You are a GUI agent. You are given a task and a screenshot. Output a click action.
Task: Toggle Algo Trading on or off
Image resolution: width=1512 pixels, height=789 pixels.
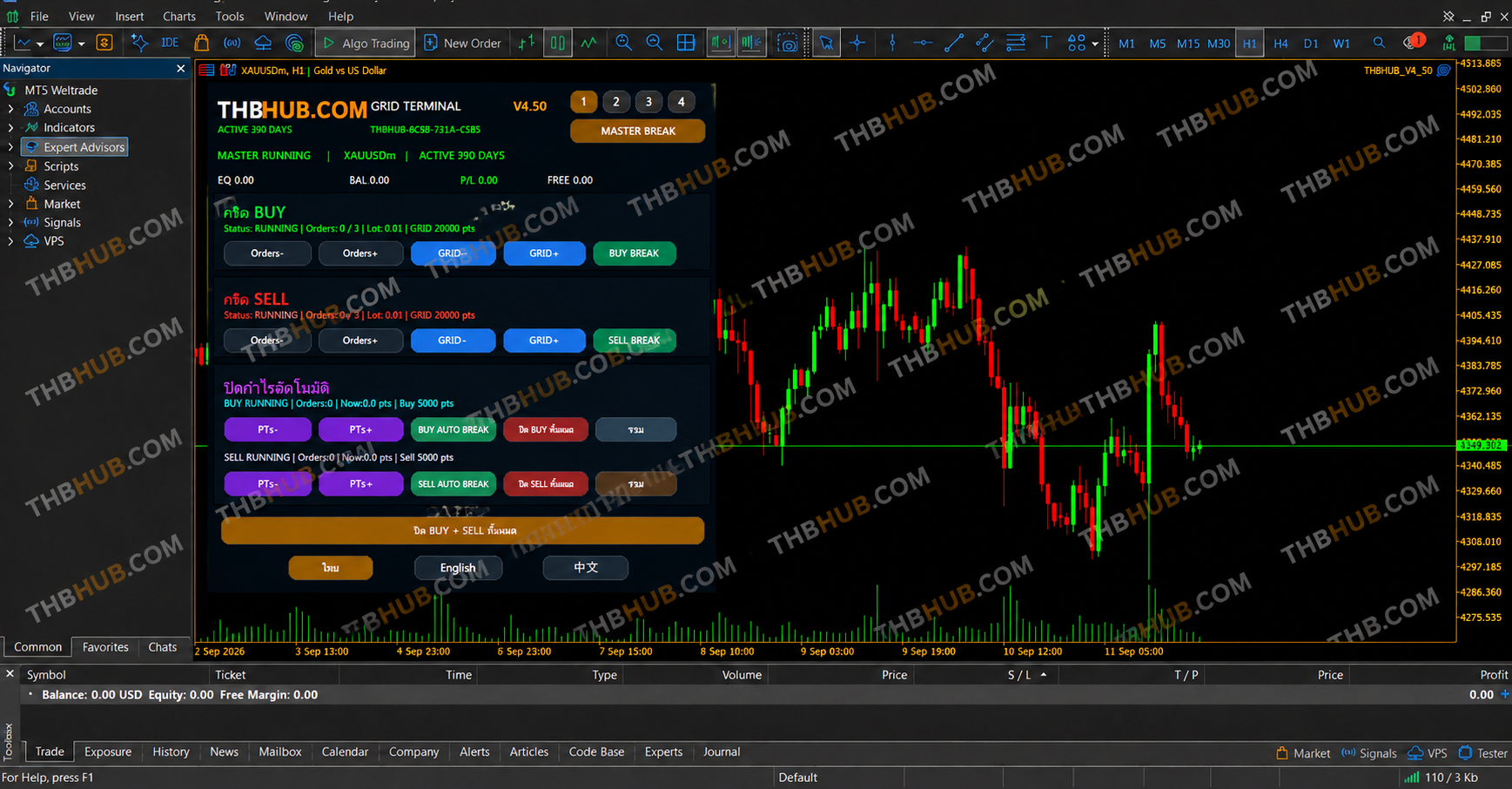[366, 43]
